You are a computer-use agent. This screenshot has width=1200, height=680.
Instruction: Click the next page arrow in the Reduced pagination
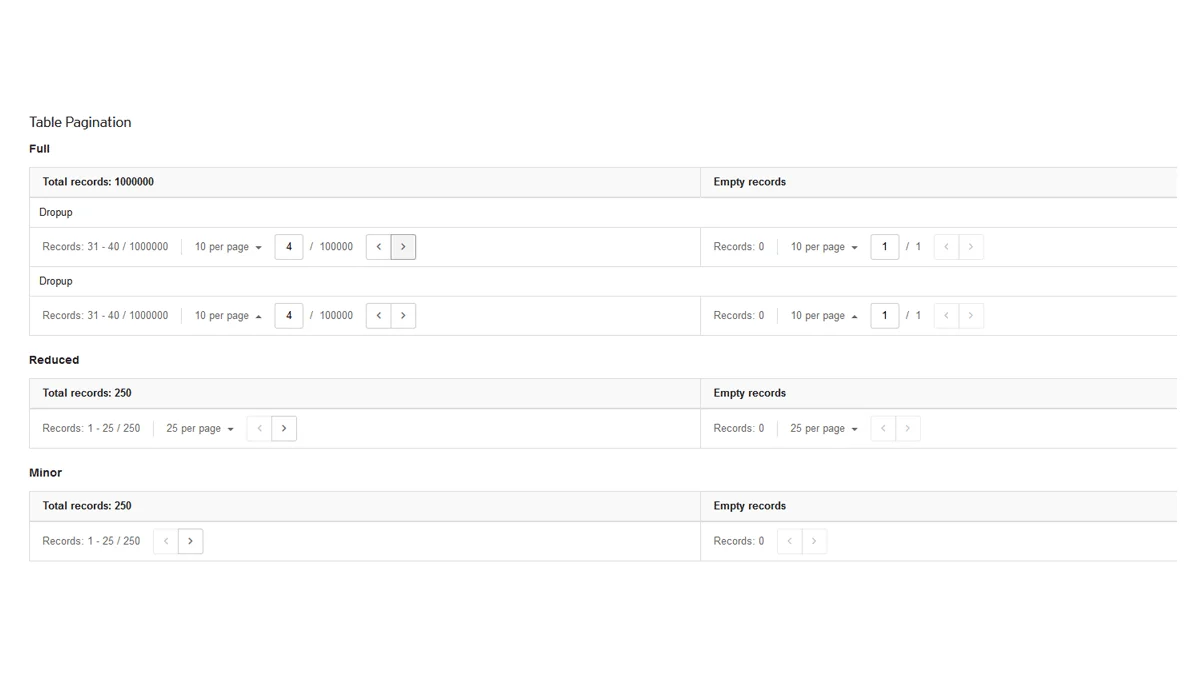tap(284, 428)
